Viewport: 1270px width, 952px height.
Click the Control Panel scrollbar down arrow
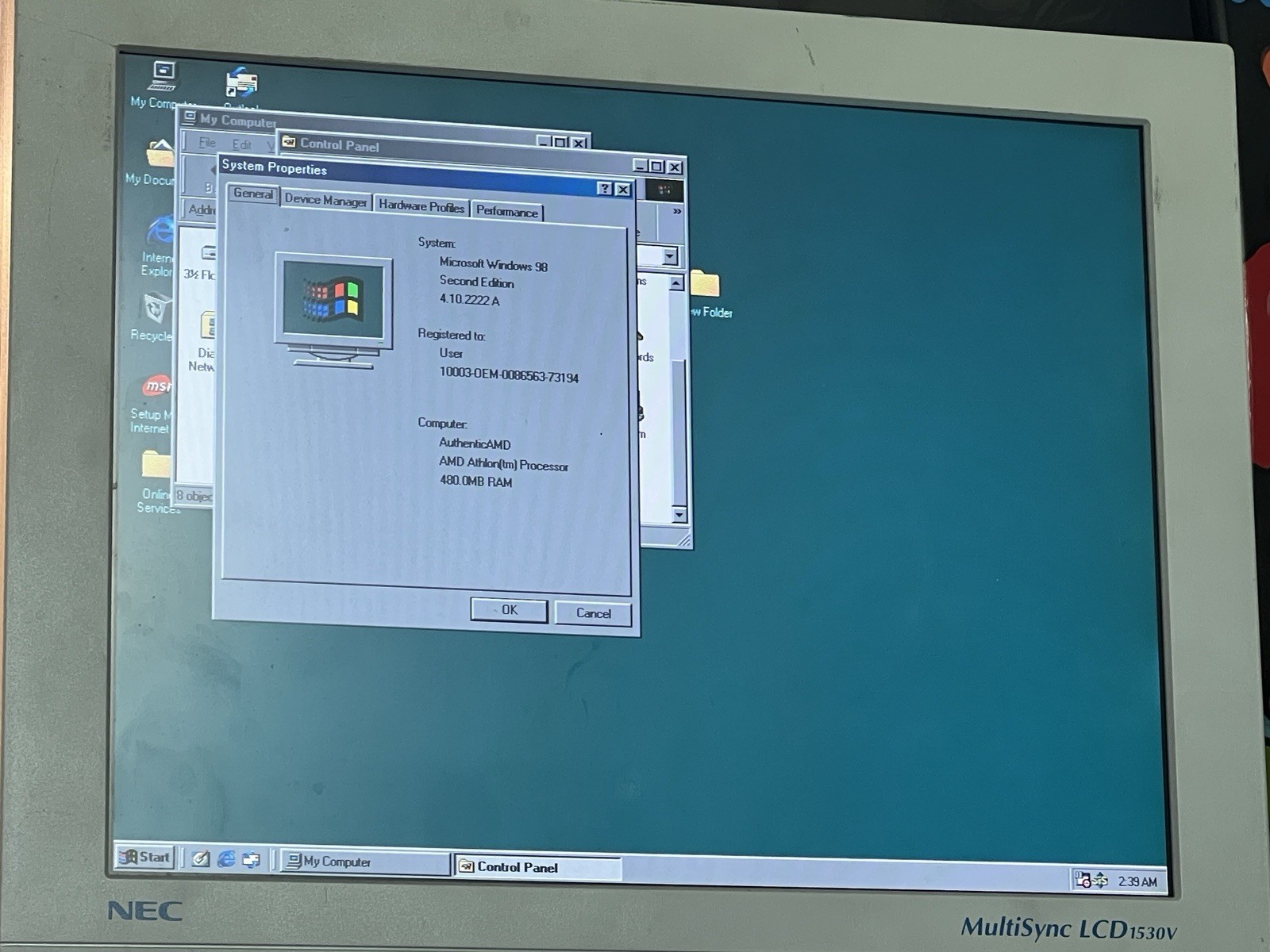click(679, 515)
